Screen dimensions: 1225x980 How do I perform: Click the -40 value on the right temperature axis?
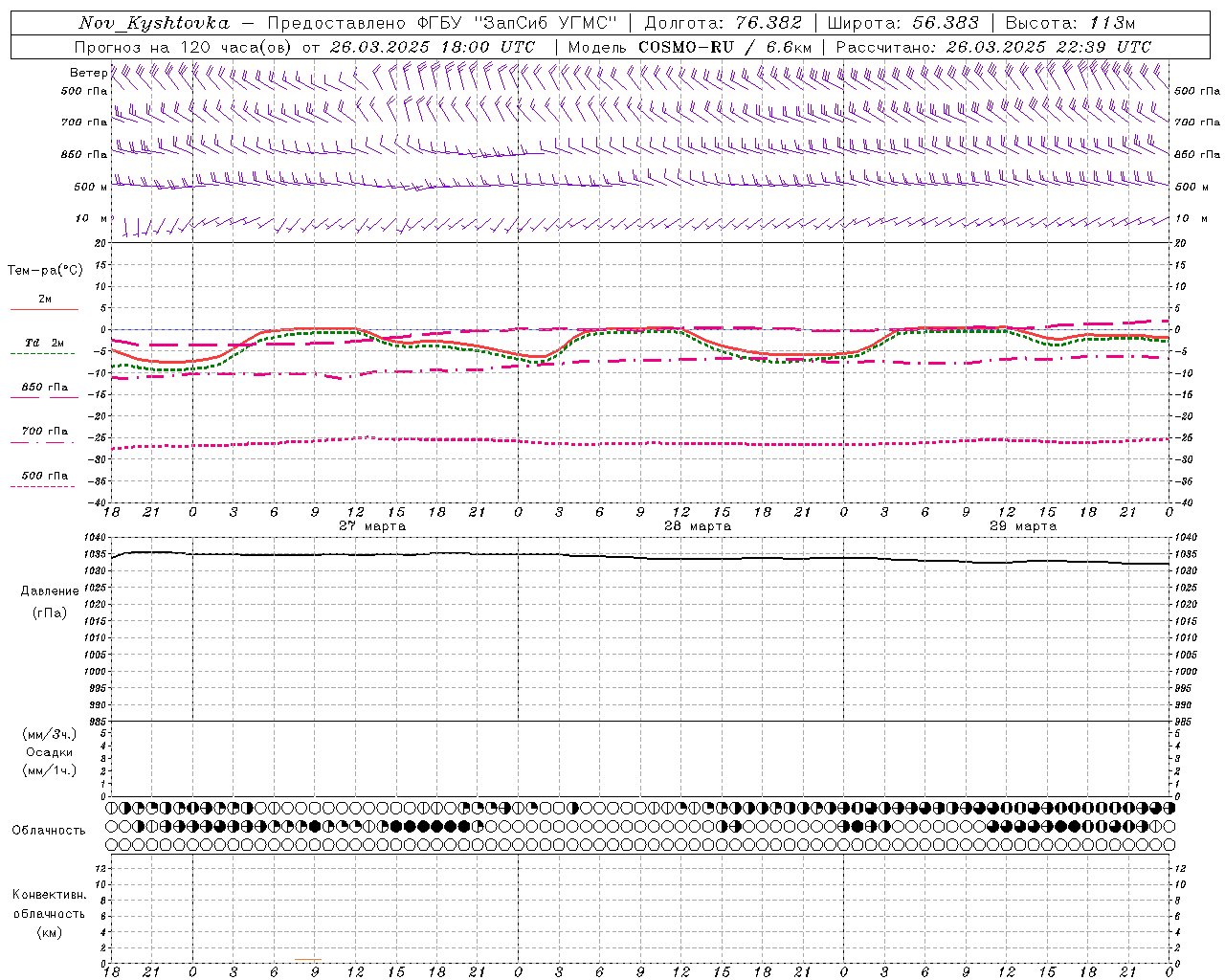click(1185, 503)
